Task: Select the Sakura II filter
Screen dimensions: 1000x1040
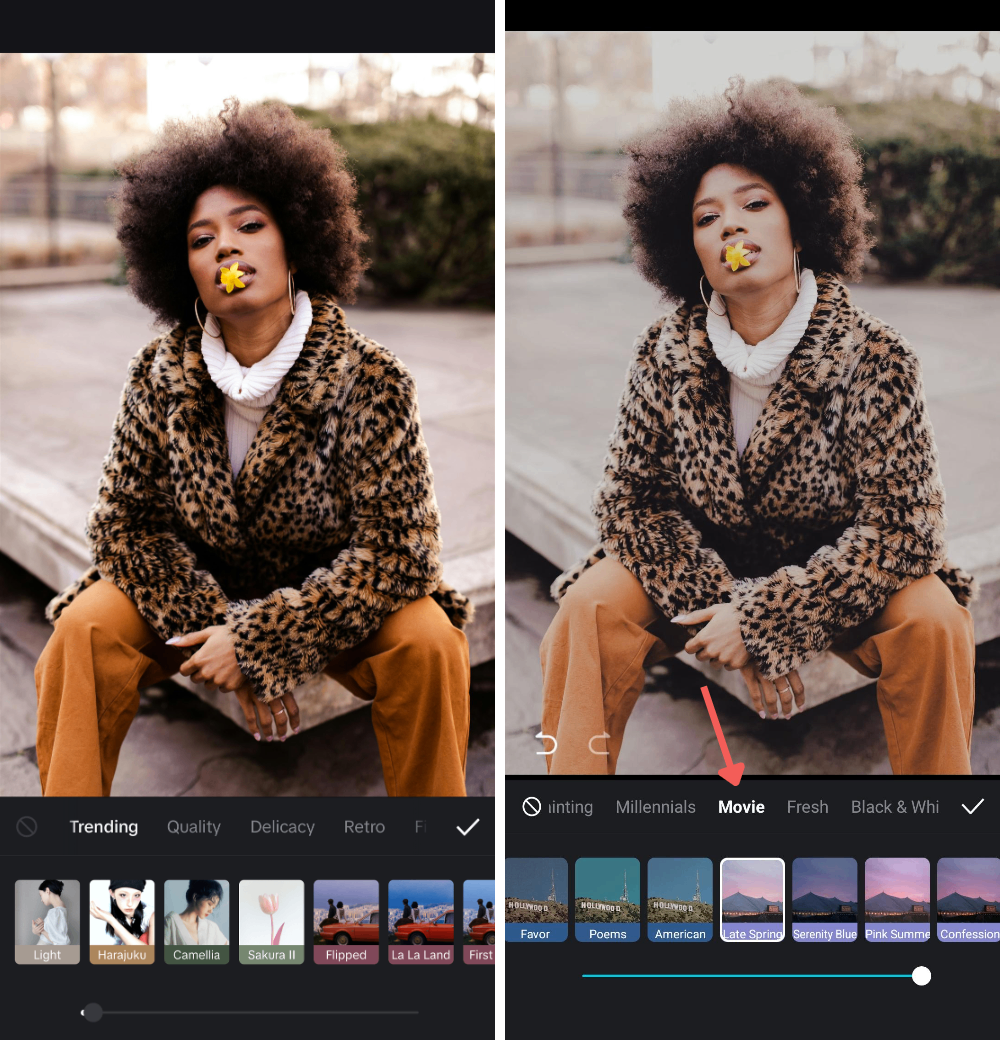Action: point(271,921)
